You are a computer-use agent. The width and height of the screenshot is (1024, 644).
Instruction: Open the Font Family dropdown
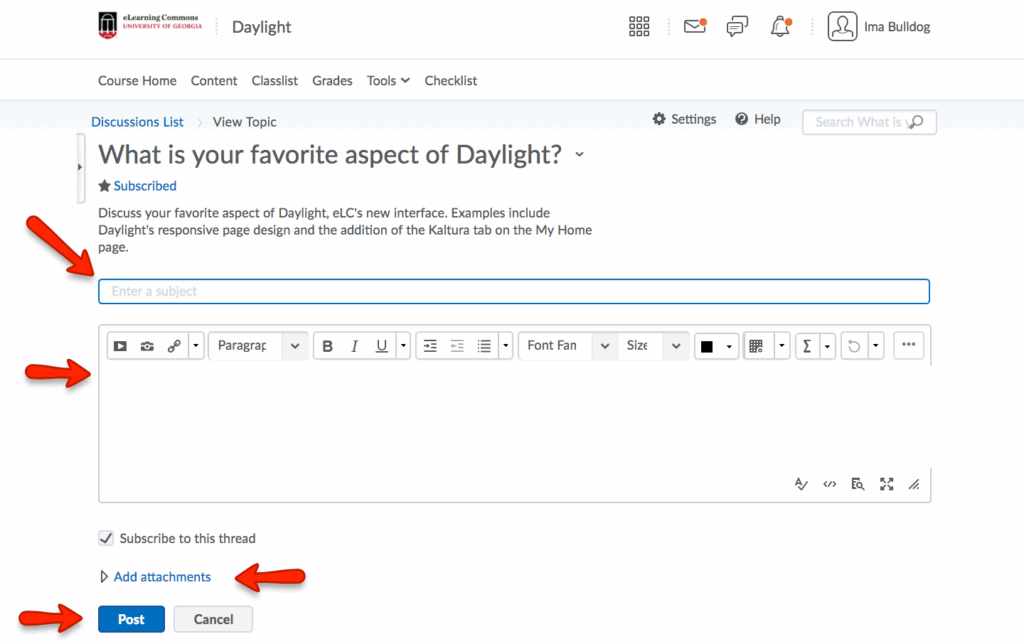click(x=567, y=346)
